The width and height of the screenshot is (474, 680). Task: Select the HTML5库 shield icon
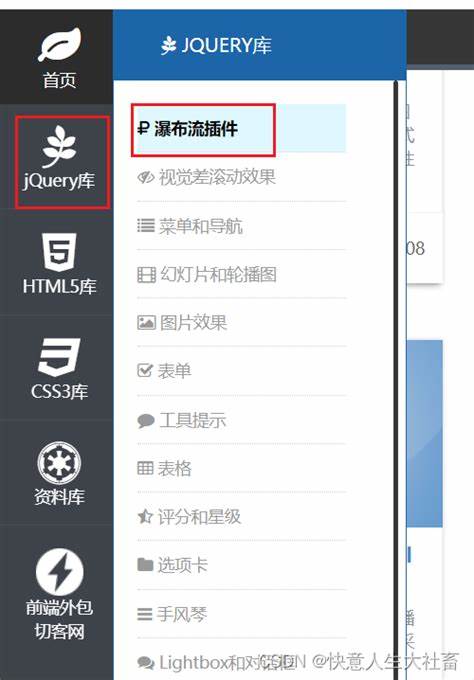click(59, 252)
